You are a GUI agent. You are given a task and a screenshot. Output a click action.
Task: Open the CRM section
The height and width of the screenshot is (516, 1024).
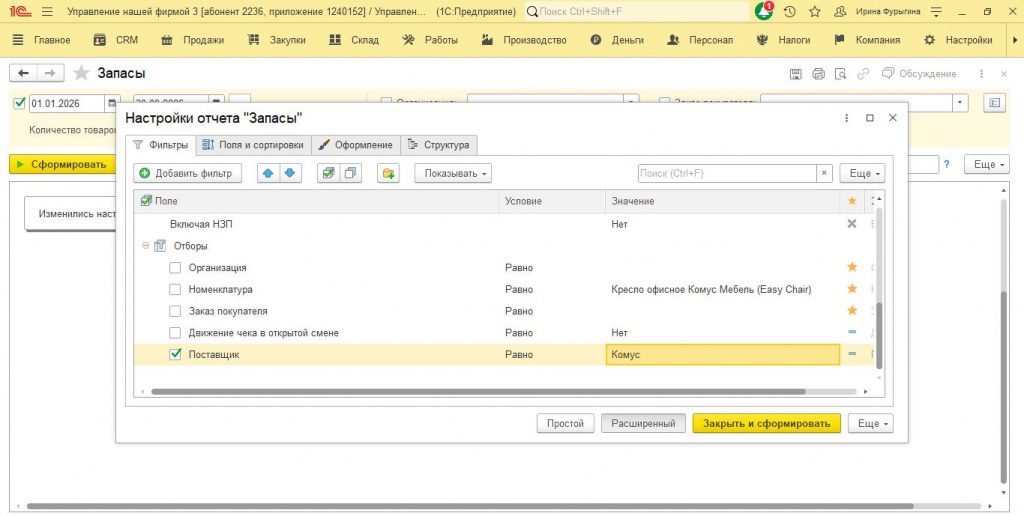116,40
